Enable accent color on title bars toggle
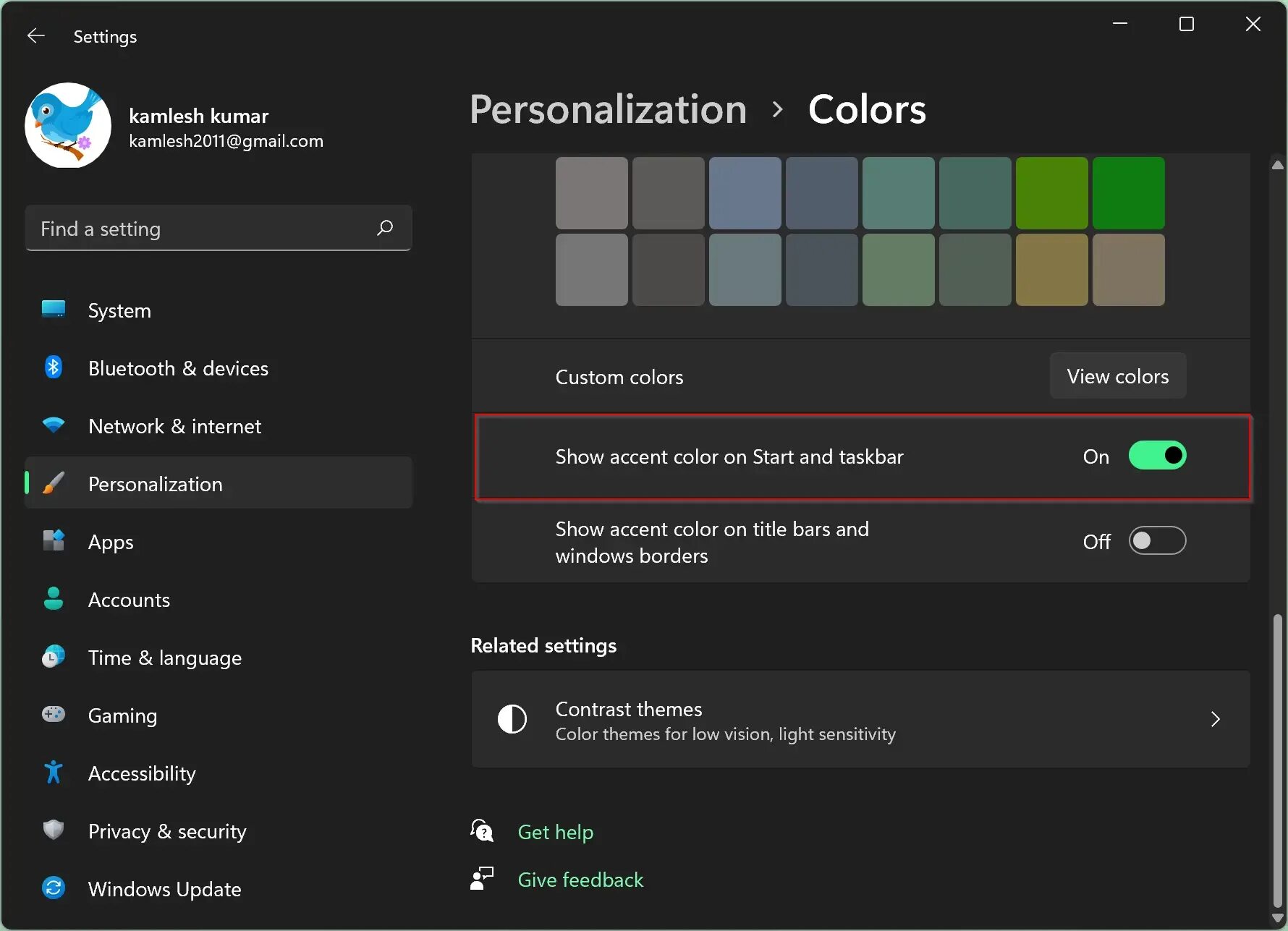This screenshot has width=1288, height=931. pyautogui.click(x=1157, y=541)
